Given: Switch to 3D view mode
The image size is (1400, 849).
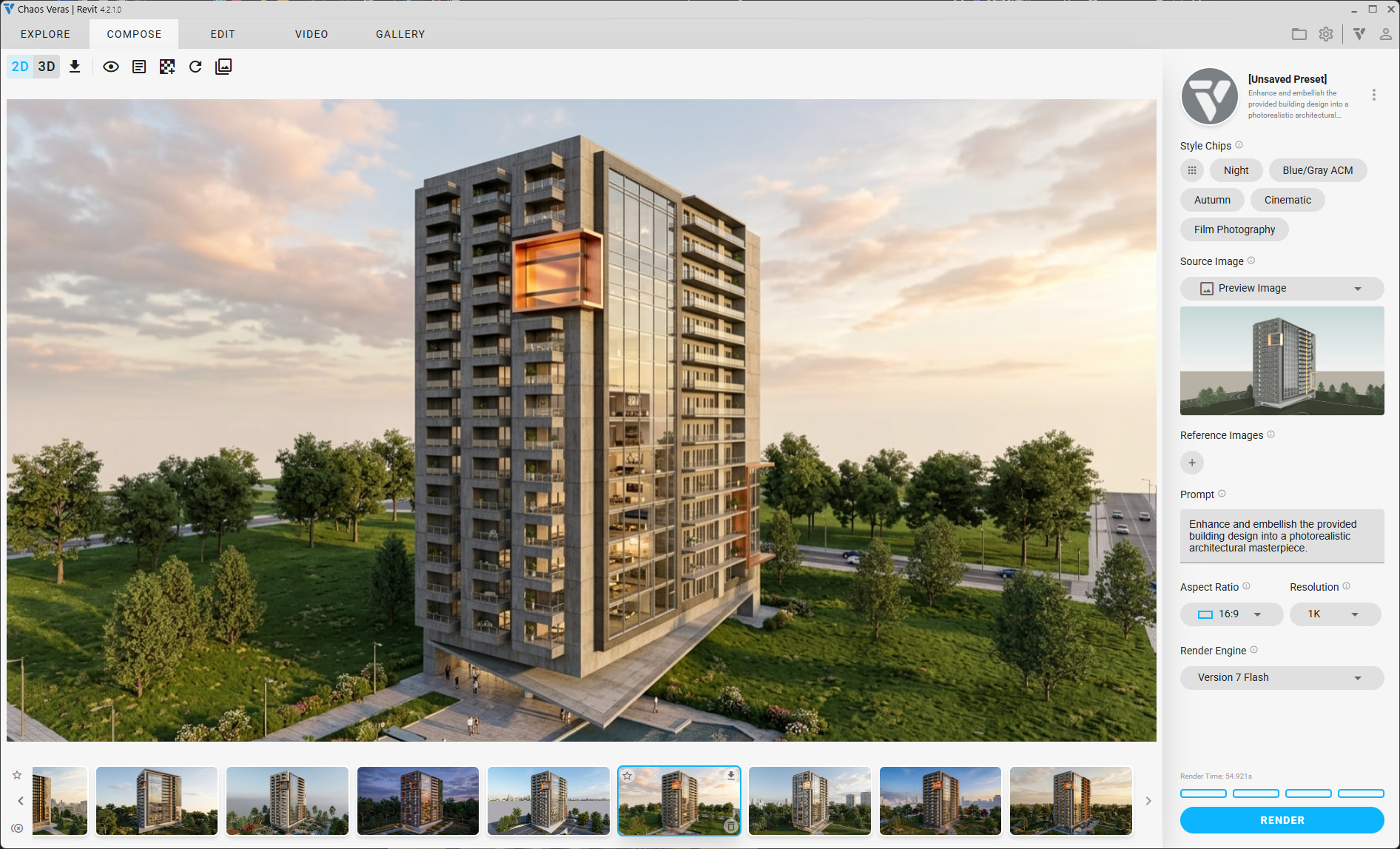Looking at the screenshot, I should [x=47, y=67].
